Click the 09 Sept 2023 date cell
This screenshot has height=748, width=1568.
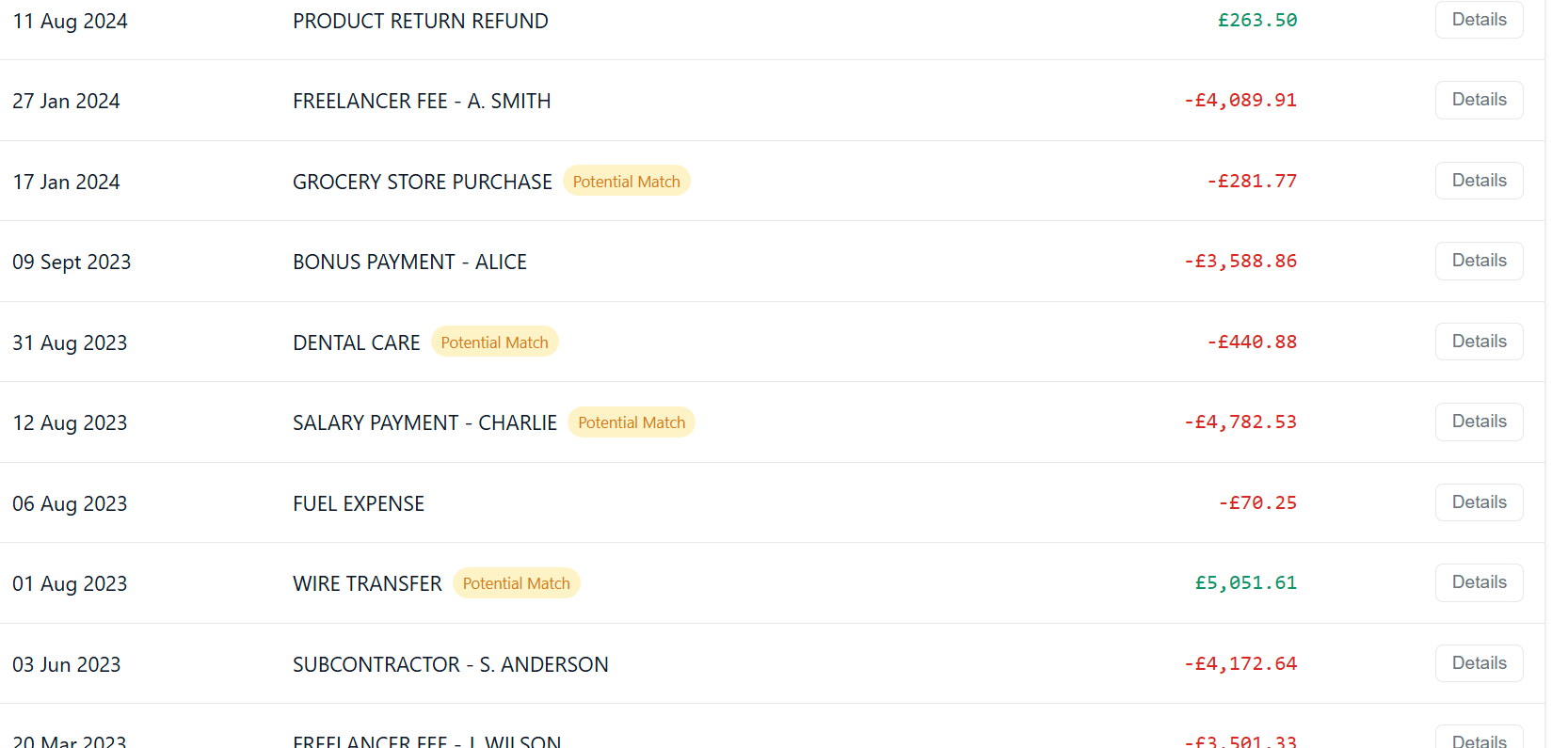72,263
